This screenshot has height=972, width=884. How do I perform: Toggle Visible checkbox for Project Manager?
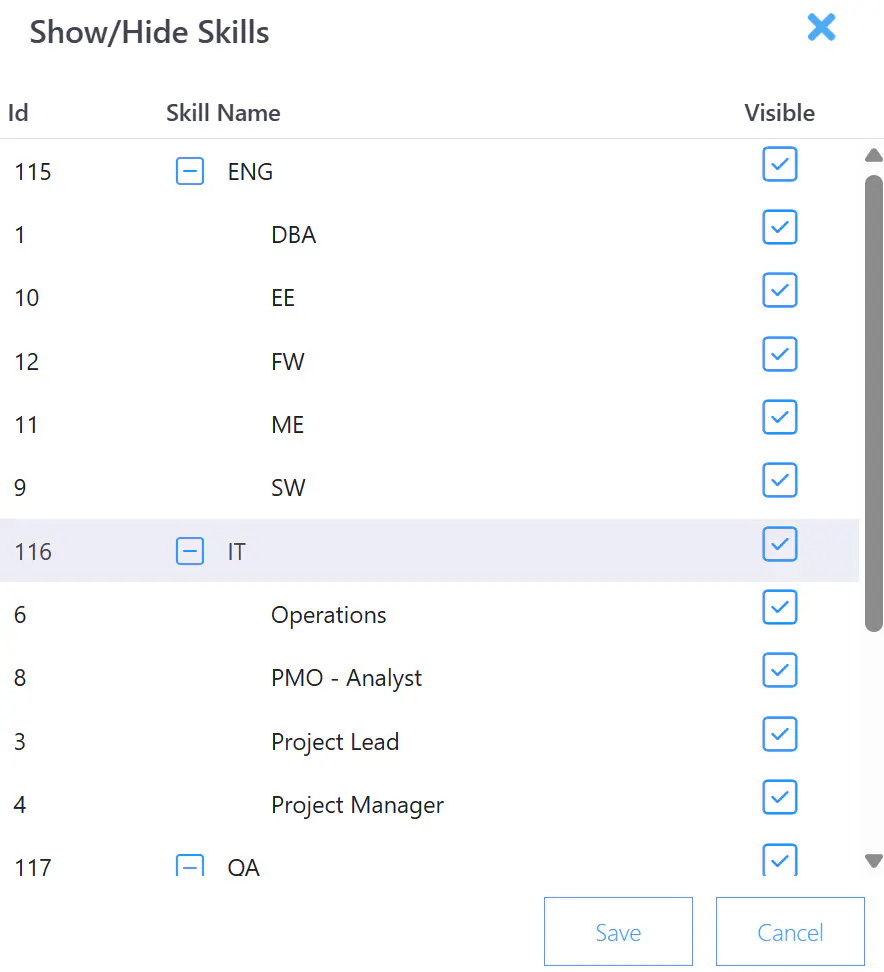(x=780, y=797)
